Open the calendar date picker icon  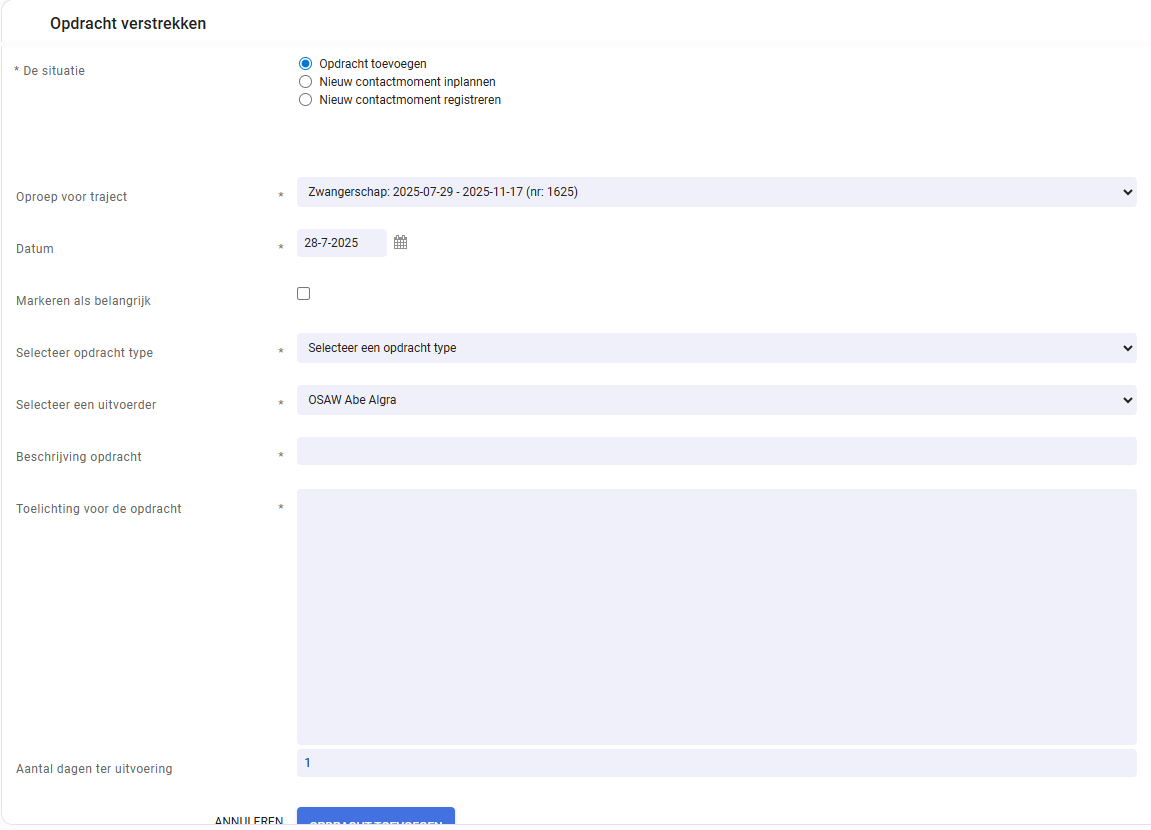tap(400, 242)
